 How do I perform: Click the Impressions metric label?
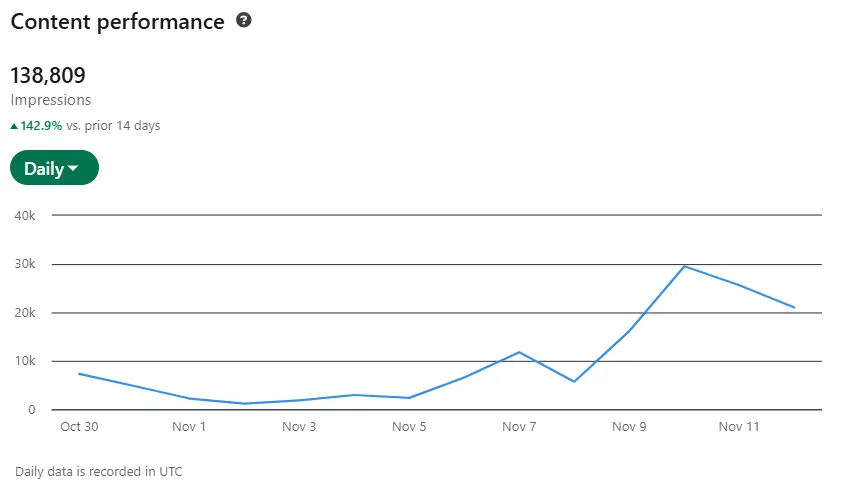(x=51, y=100)
